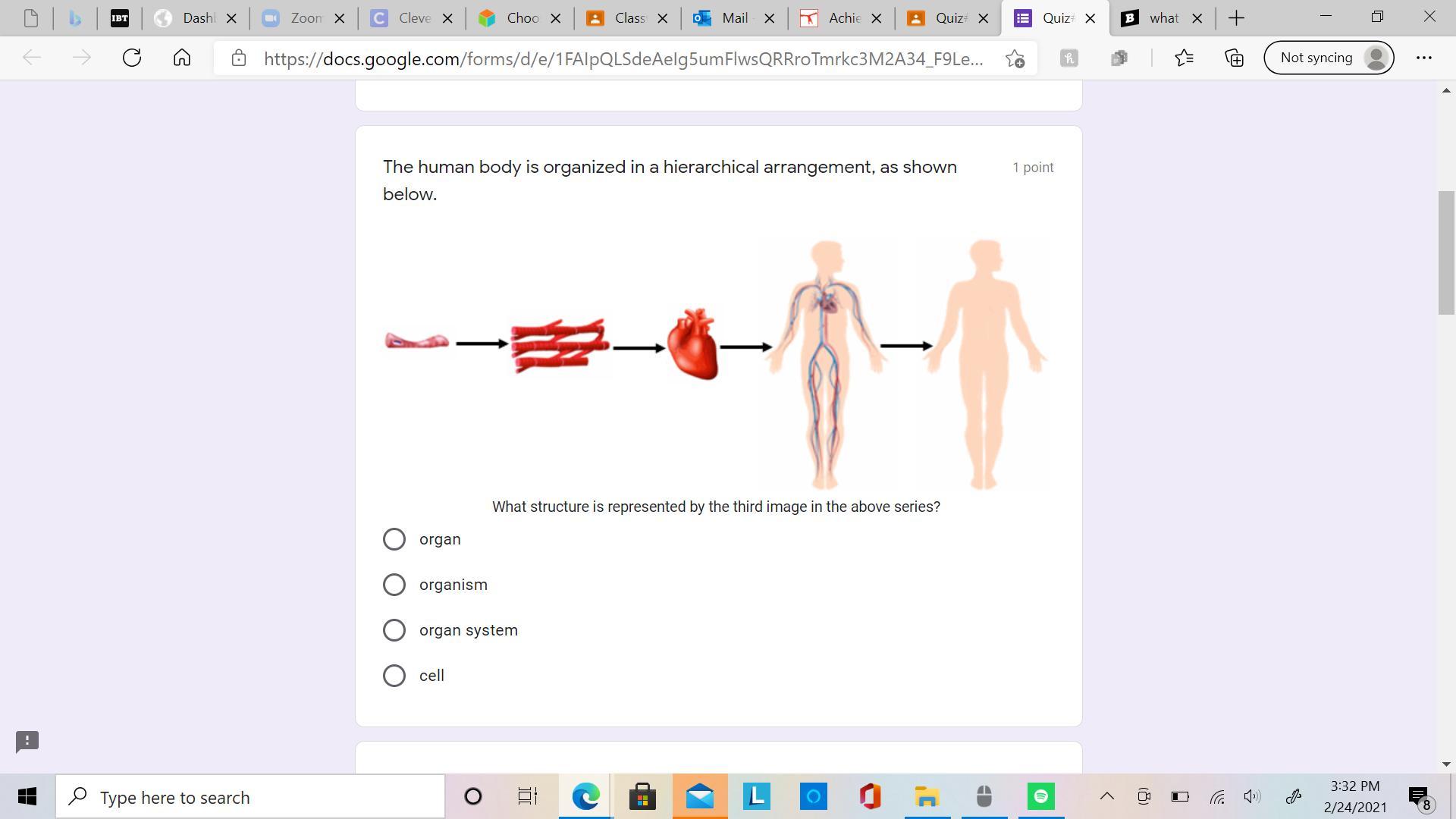Open the Collections panel
This screenshot has height=819, width=1456.
pyautogui.click(x=1235, y=58)
